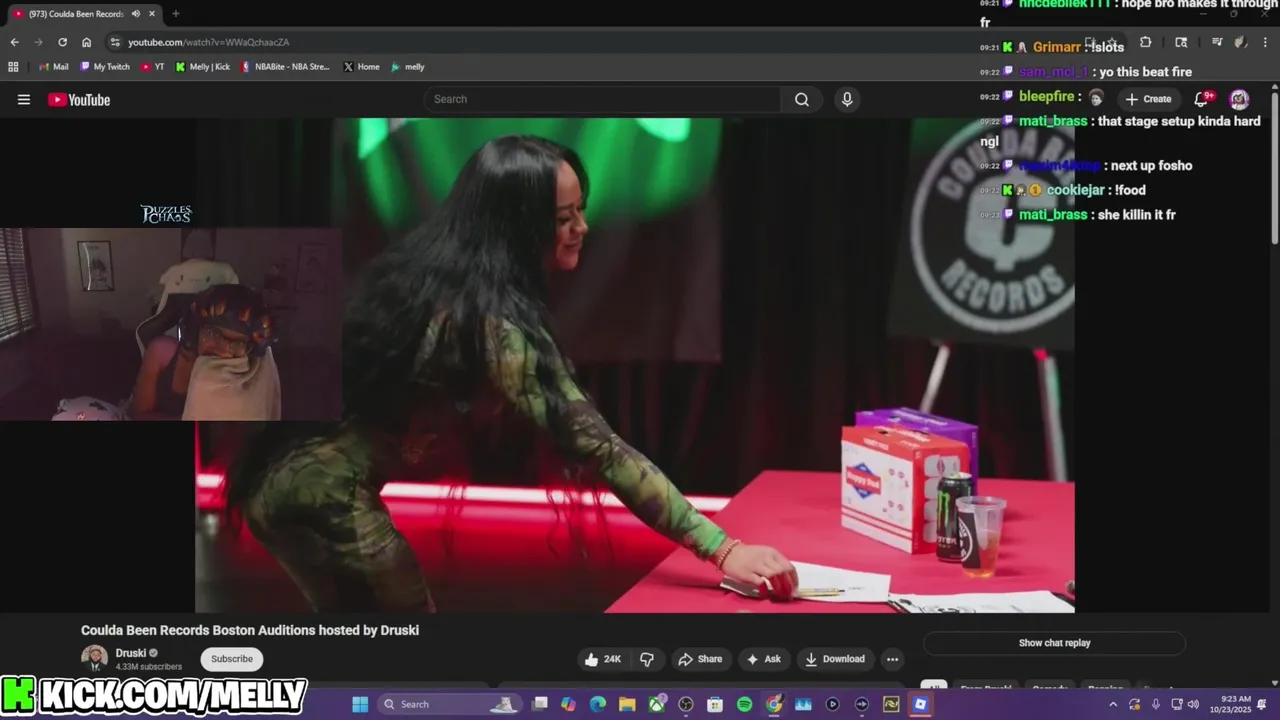Open Task View on taskbar
The image size is (1280, 720).
(540, 704)
